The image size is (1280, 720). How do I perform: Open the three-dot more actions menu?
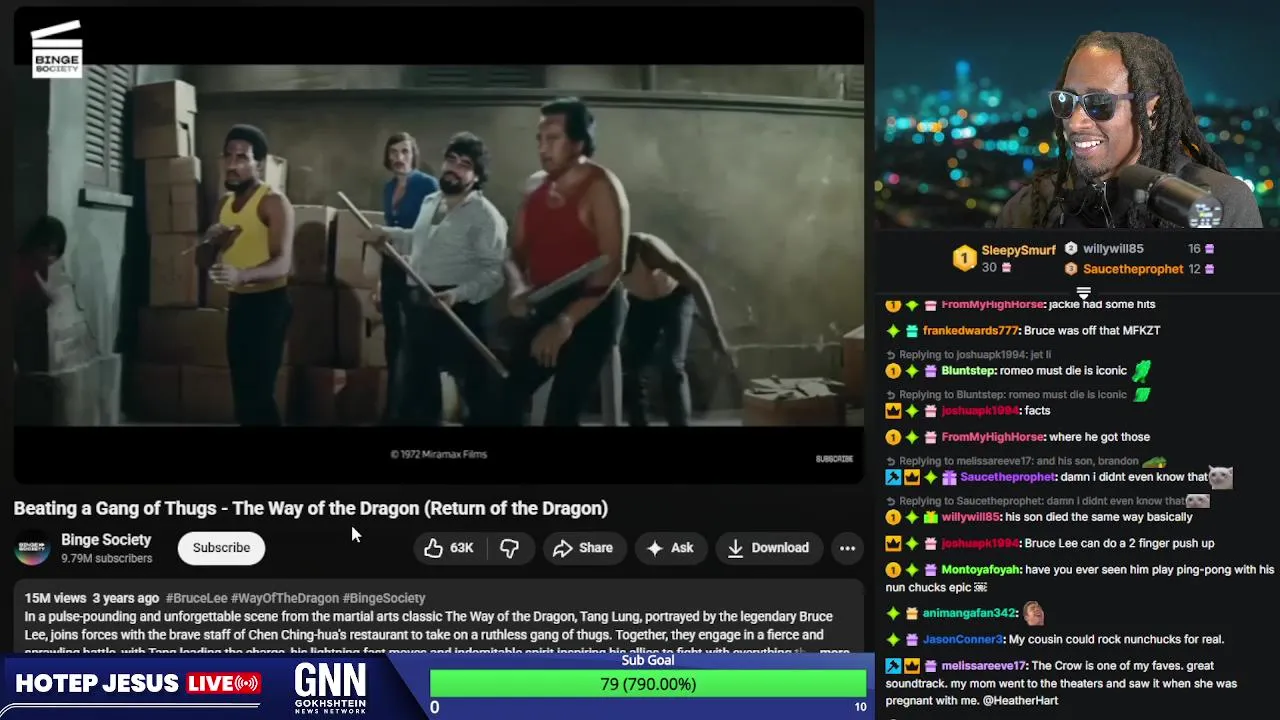pyautogui.click(x=847, y=548)
